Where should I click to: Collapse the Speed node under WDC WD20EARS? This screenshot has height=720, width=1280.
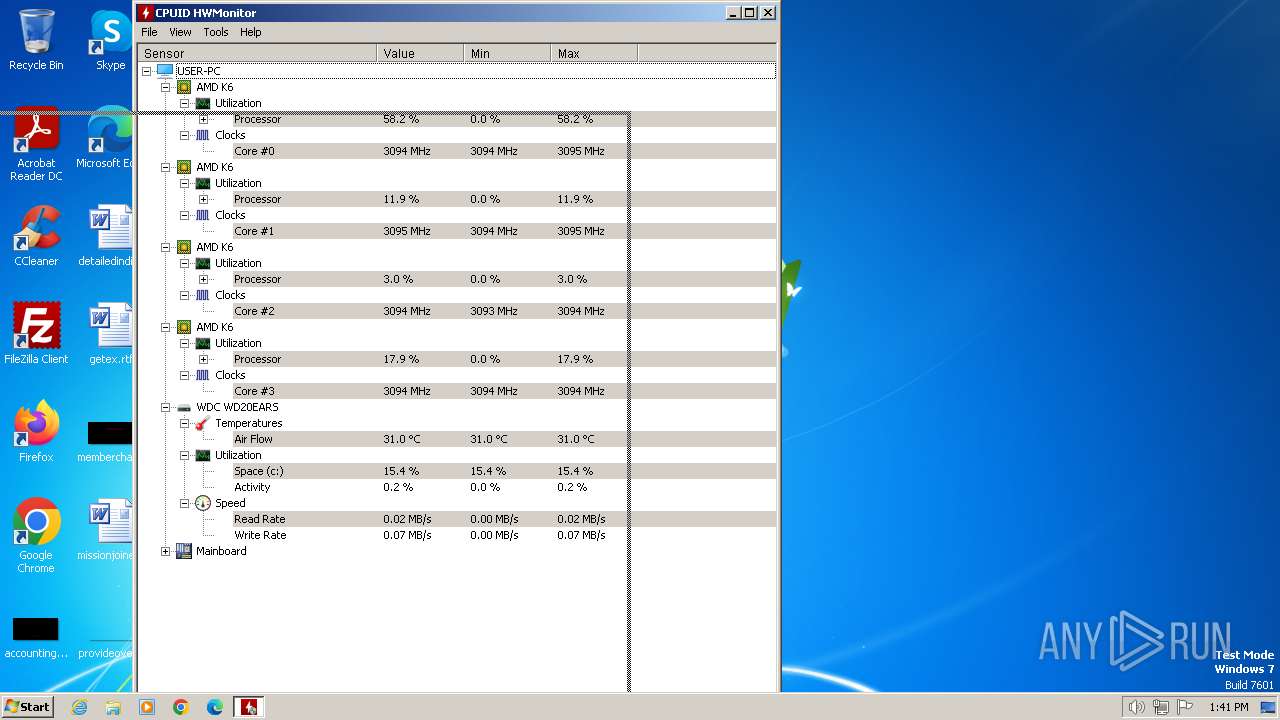coord(185,503)
